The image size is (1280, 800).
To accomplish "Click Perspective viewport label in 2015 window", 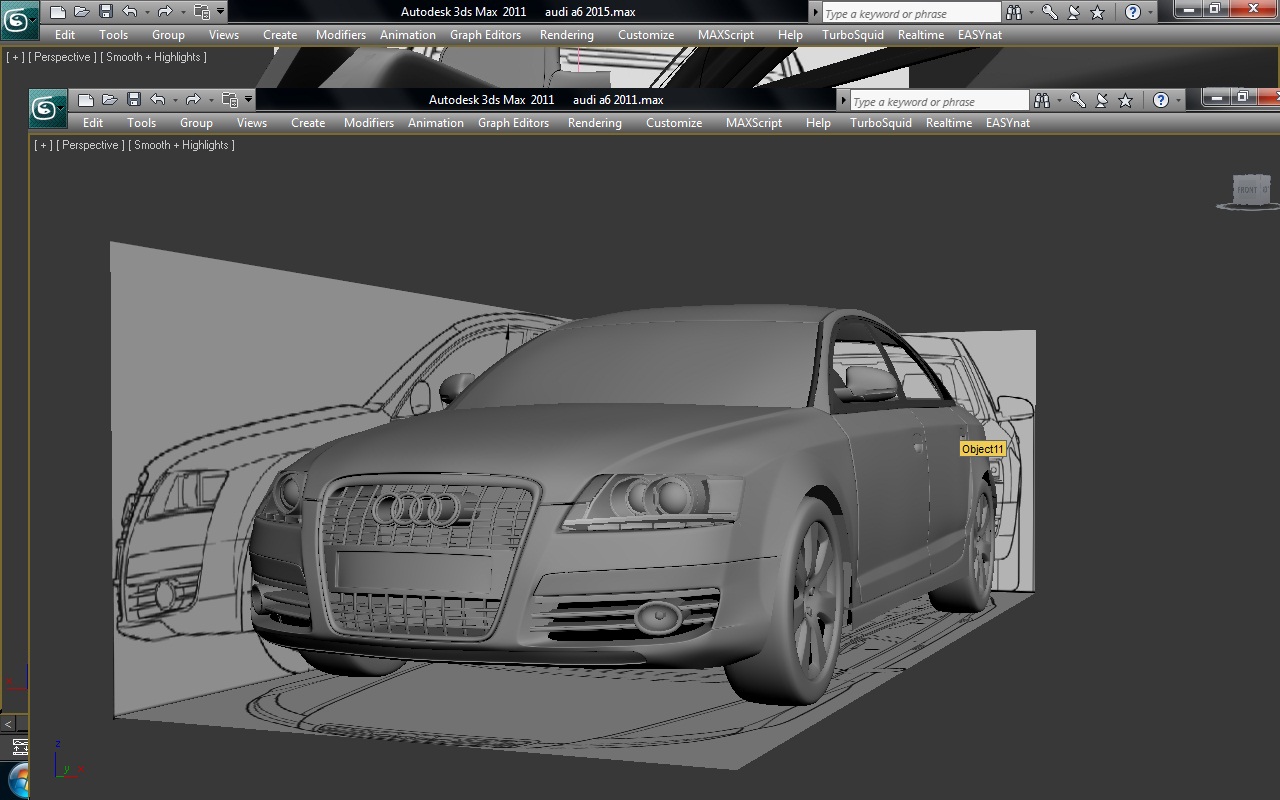I will pos(62,57).
